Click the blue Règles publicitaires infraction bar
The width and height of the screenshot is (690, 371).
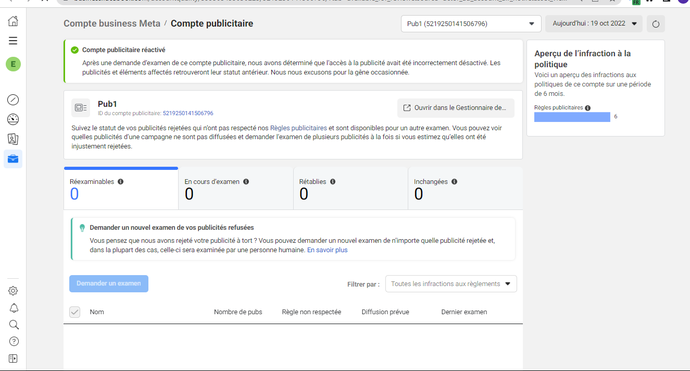tap(572, 117)
